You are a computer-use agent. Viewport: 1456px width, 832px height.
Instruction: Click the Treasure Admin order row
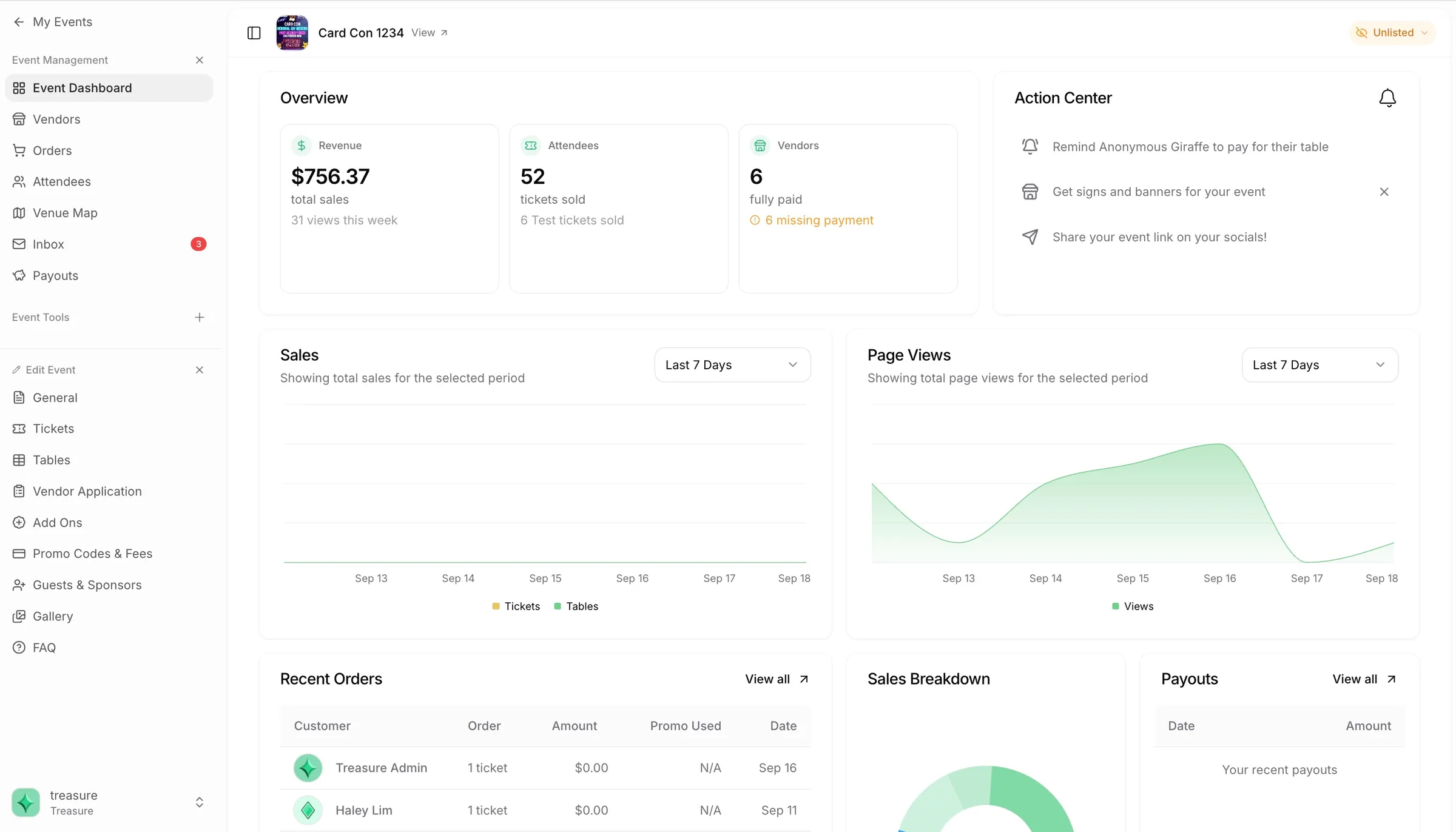[545, 768]
